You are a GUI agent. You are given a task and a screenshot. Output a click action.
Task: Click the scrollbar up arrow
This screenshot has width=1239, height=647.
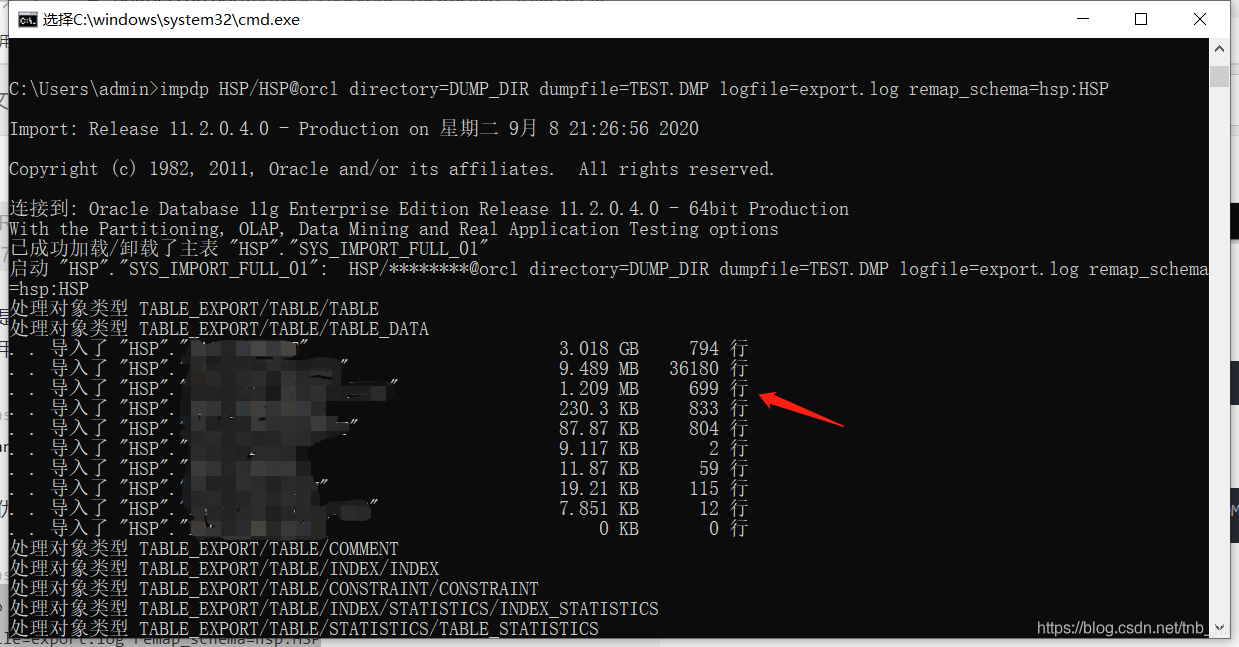tap(1219, 48)
